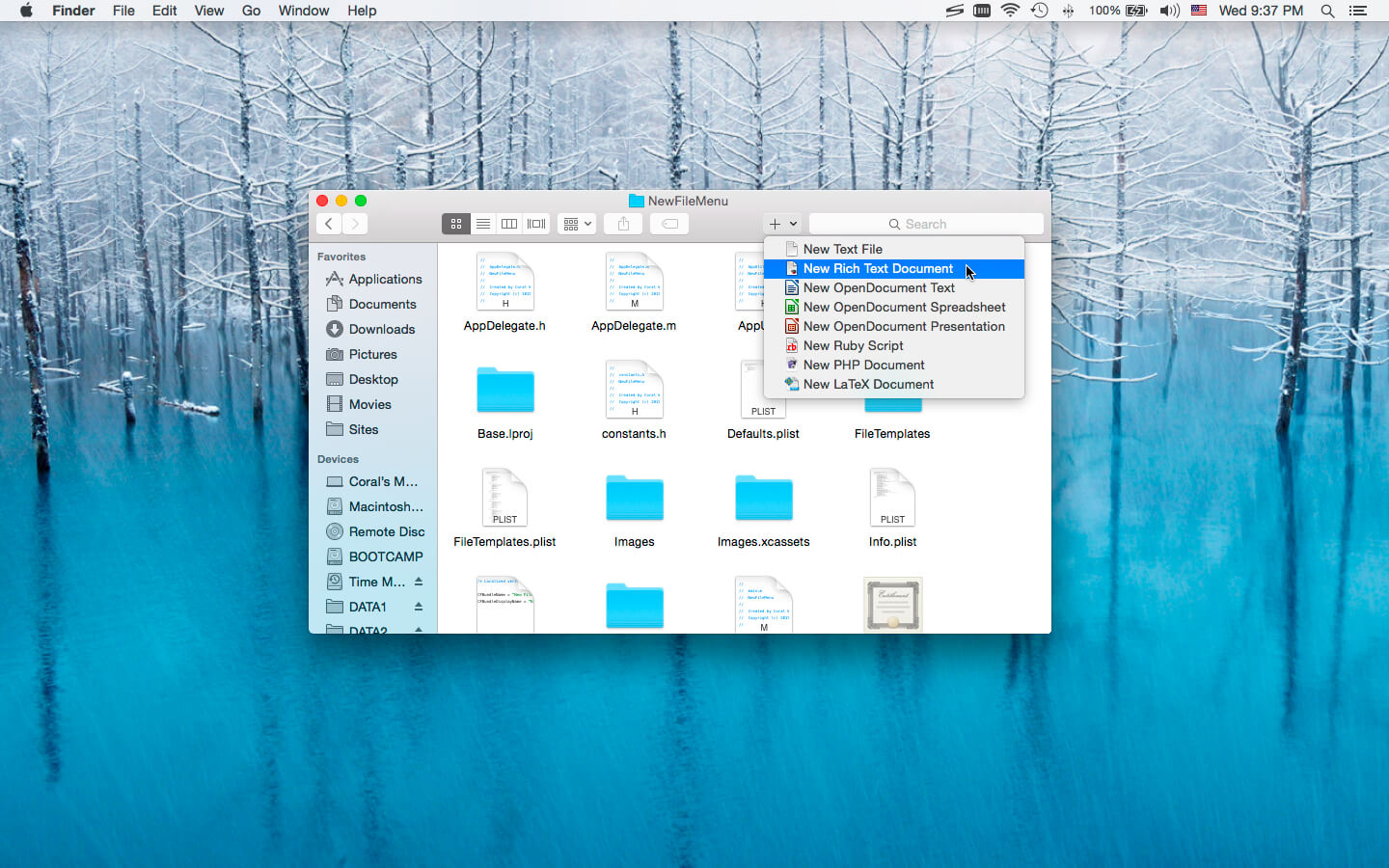The height and width of the screenshot is (868, 1389).
Task: Click the Wi-Fi status icon
Action: 1010,11
